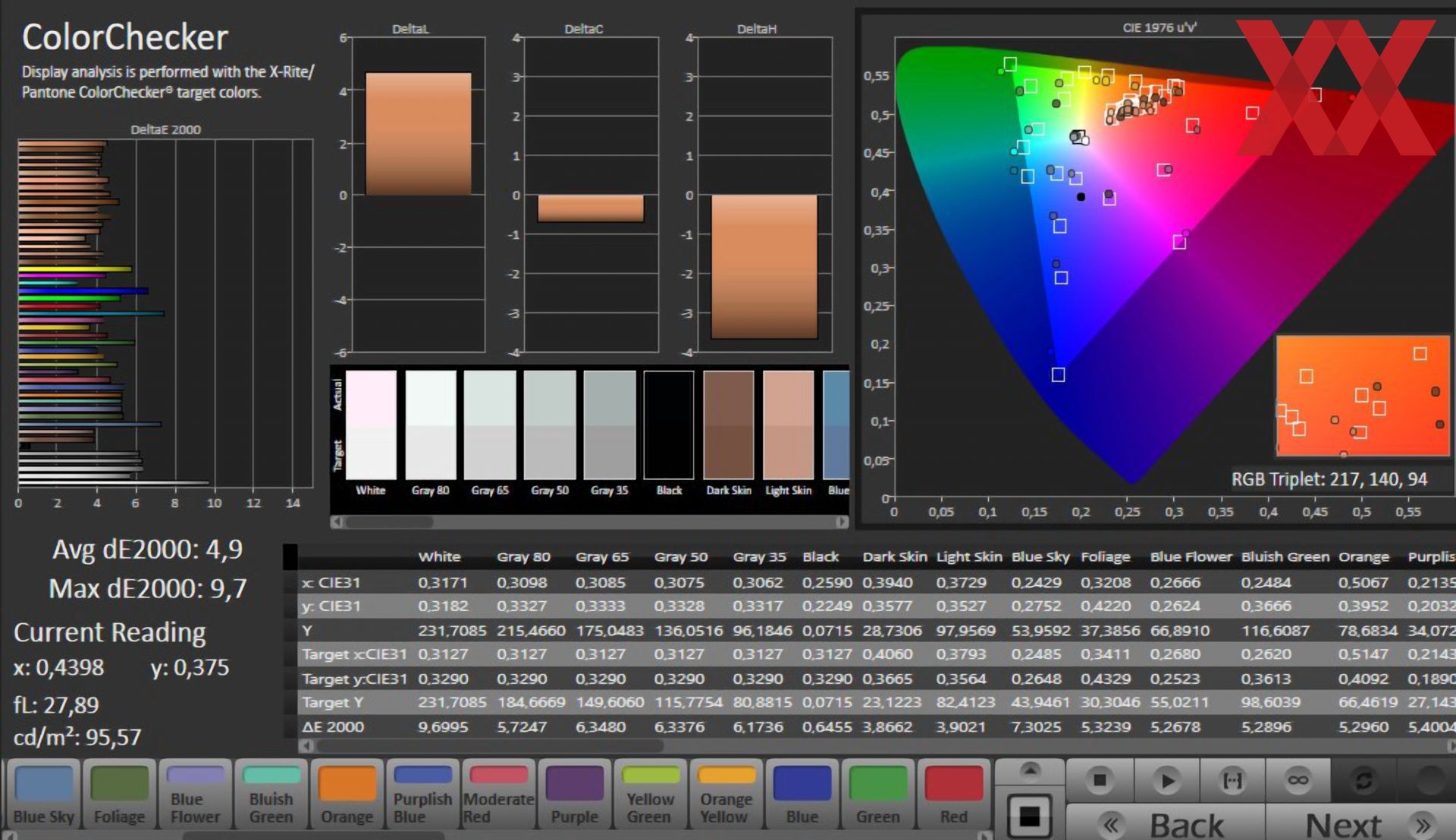
Task: Click the refresh cycle arrows icon
Action: pyautogui.click(x=1363, y=780)
